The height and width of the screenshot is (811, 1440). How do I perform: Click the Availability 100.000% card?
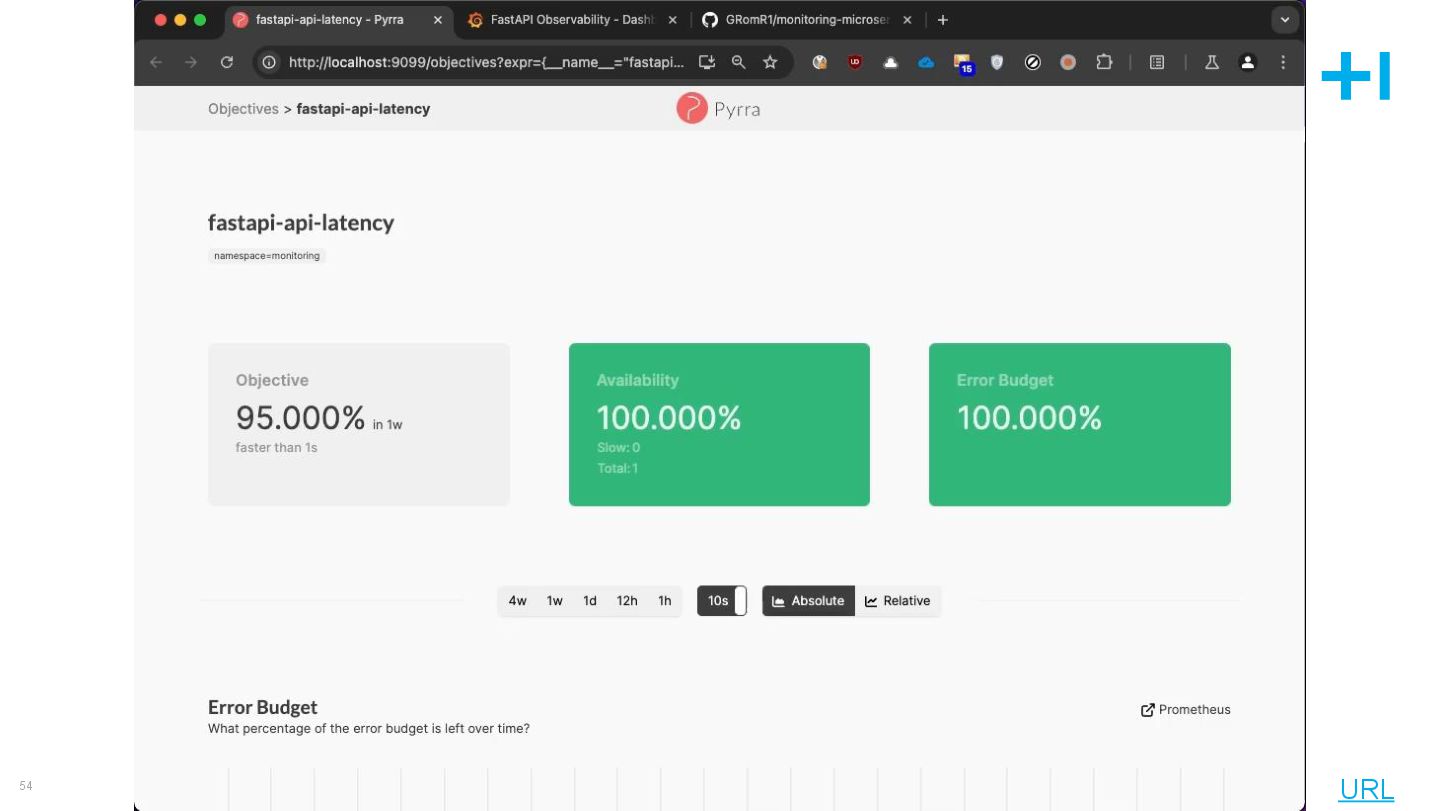coord(719,424)
